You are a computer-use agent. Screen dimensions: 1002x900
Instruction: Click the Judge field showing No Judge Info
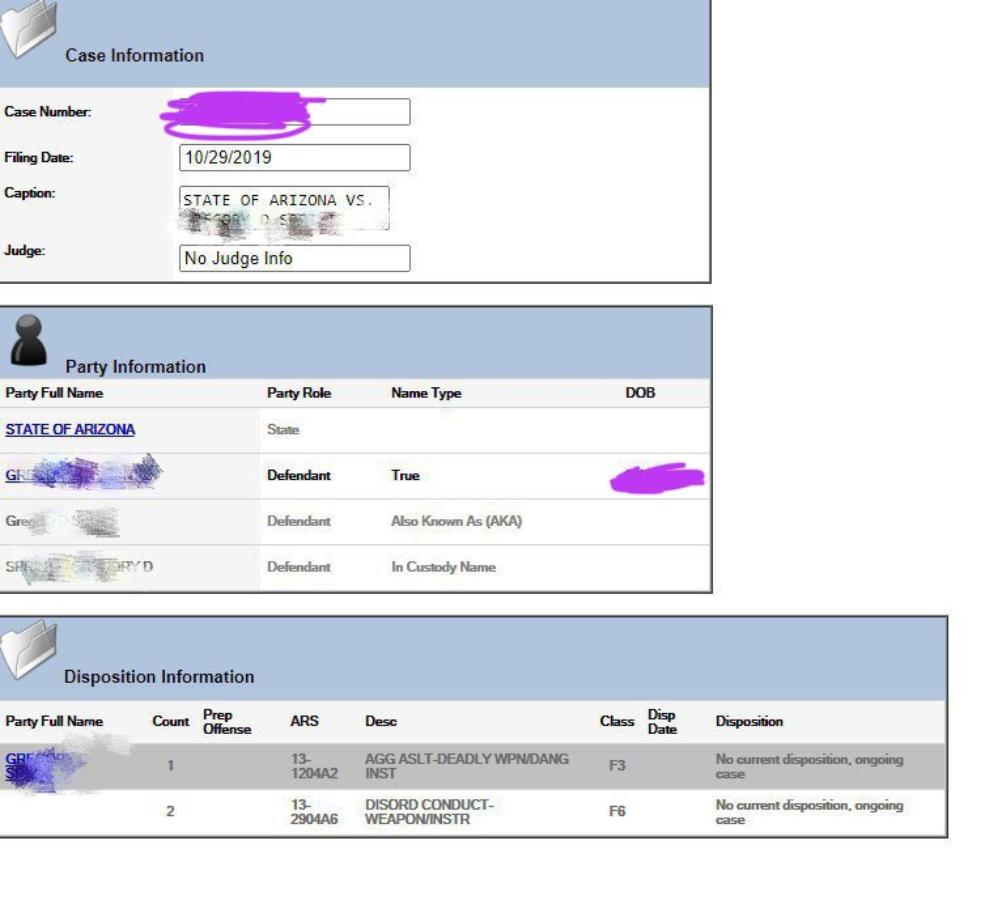pyautogui.click(x=295, y=258)
